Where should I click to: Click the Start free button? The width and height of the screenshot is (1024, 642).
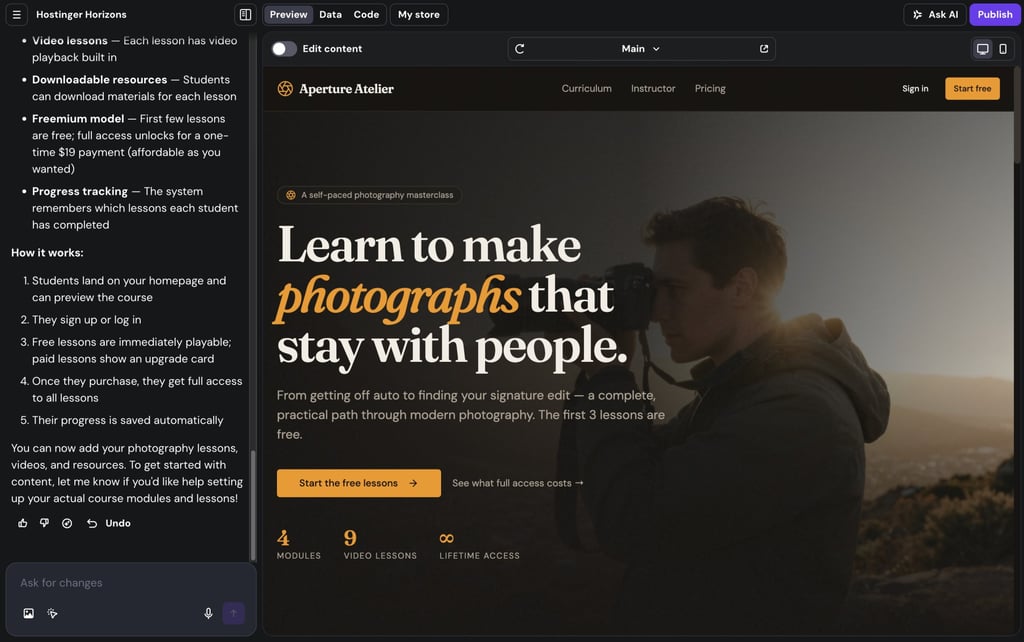[x=972, y=89]
